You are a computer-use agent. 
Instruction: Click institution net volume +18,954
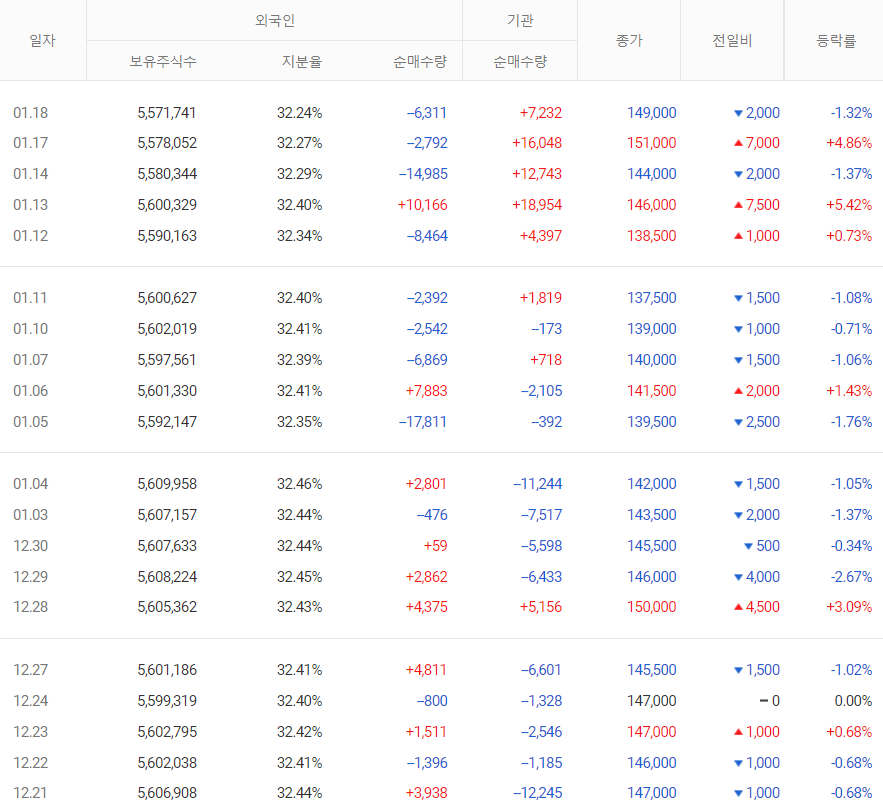[x=537, y=205]
